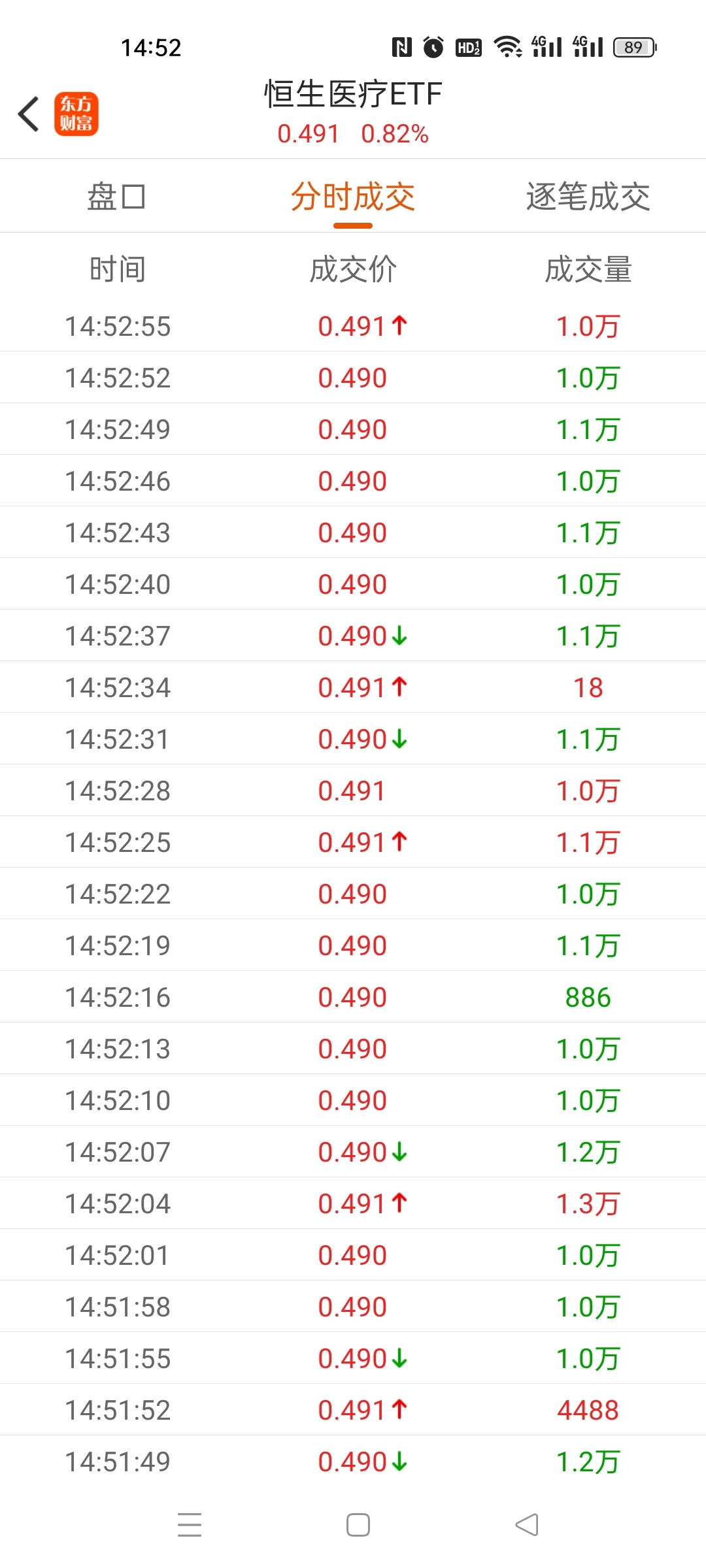Tap the 0.491 0.82% price line
The height and width of the screenshot is (1568, 706).
click(353, 134)
